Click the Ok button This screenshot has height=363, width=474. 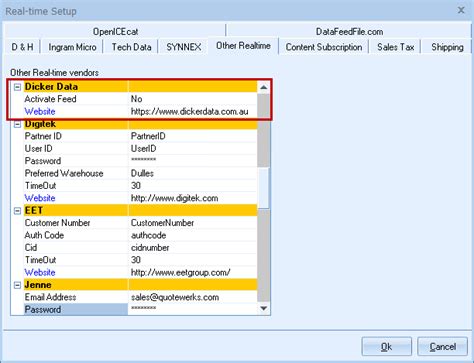[386, 347]
